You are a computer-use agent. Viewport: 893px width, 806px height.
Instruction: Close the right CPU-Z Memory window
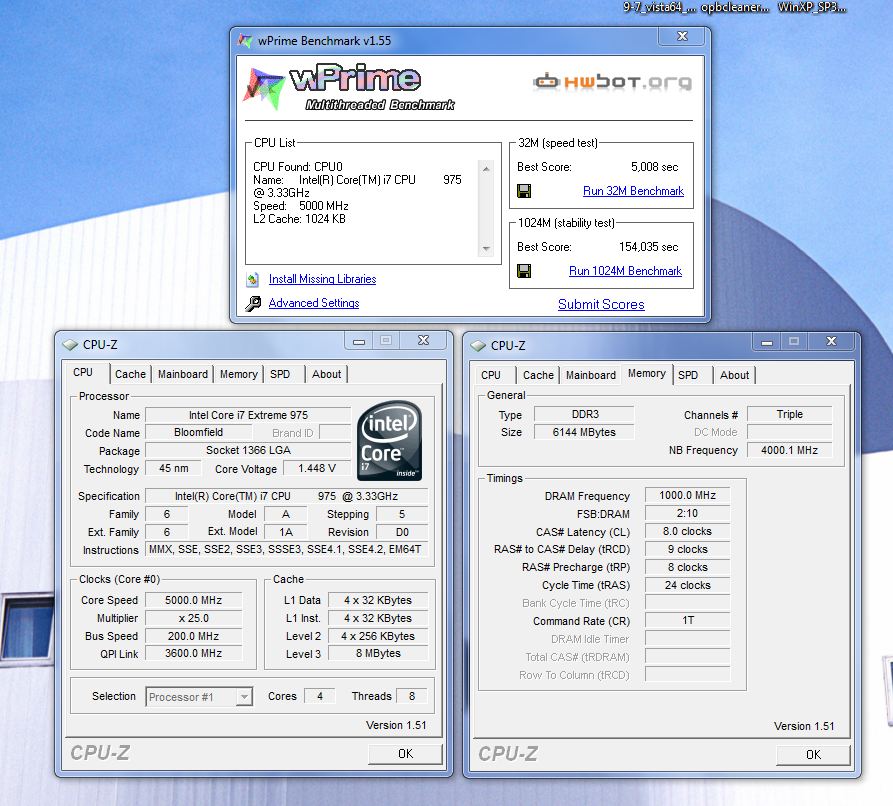(x=831, y=342)
